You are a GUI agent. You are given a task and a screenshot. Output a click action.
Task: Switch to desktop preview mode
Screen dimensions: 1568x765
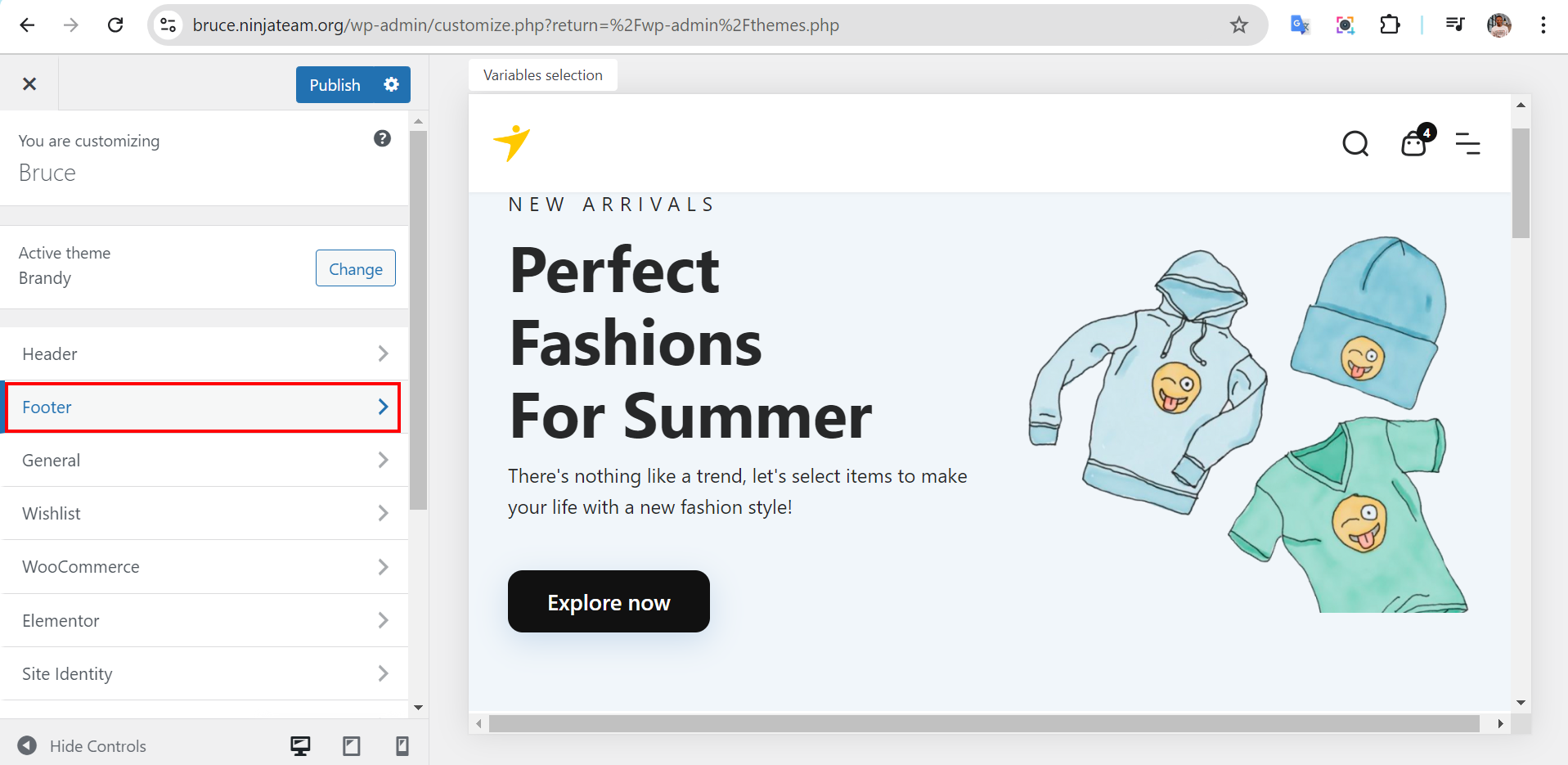pos(300,745)
